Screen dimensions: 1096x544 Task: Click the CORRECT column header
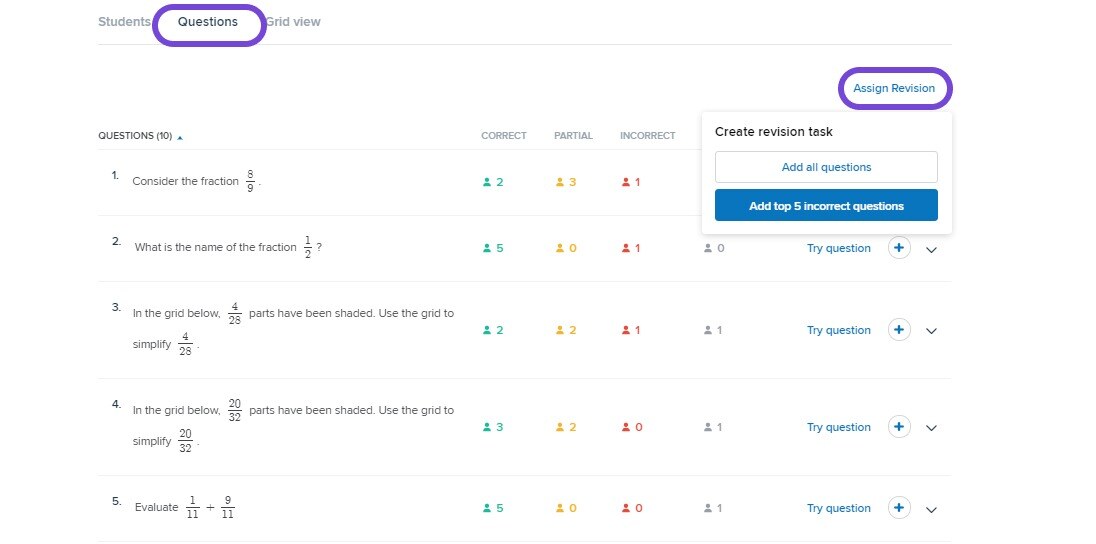(x=503, y=136)
